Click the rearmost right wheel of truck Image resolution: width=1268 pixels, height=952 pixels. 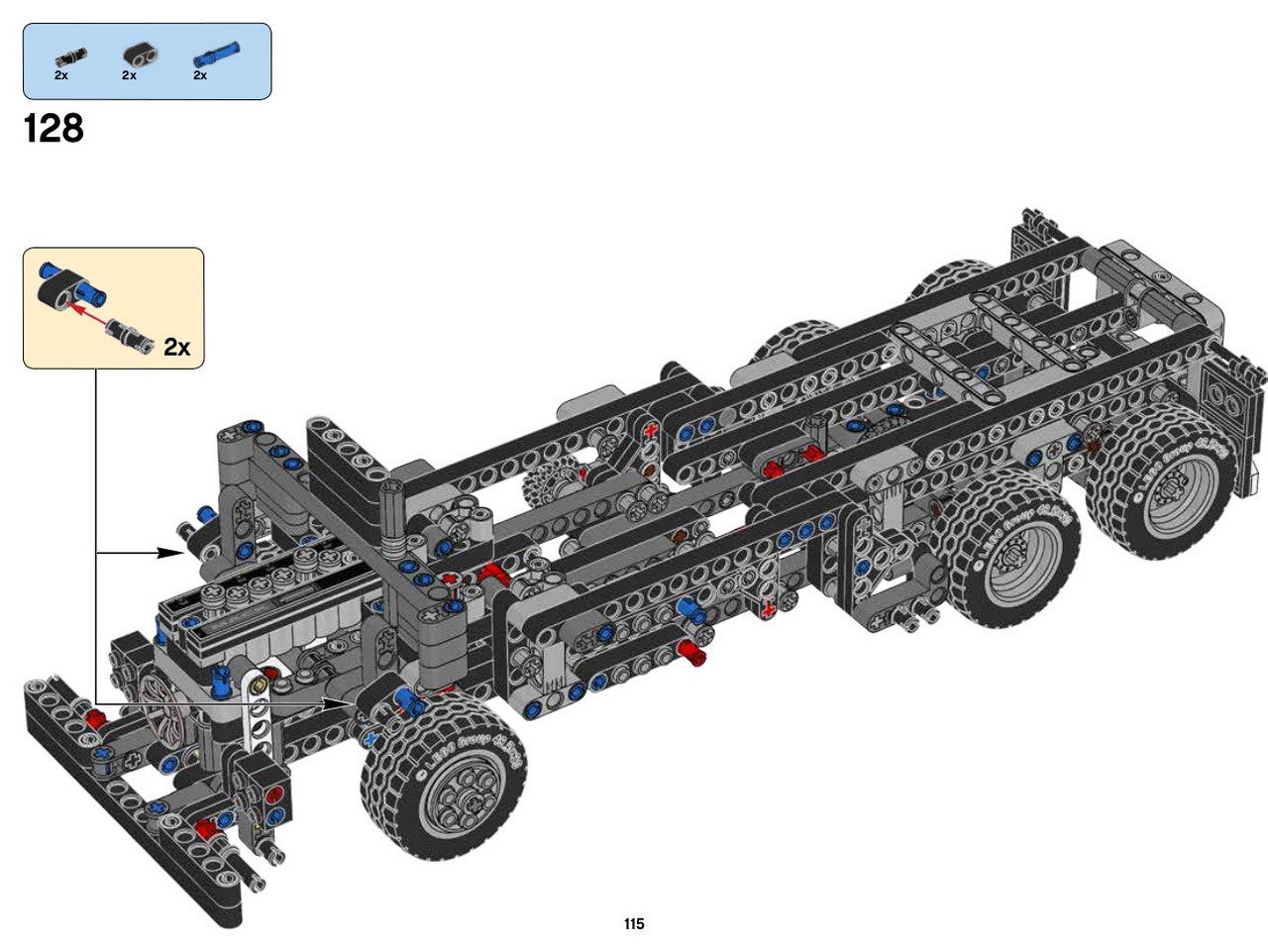point(1159,482)
